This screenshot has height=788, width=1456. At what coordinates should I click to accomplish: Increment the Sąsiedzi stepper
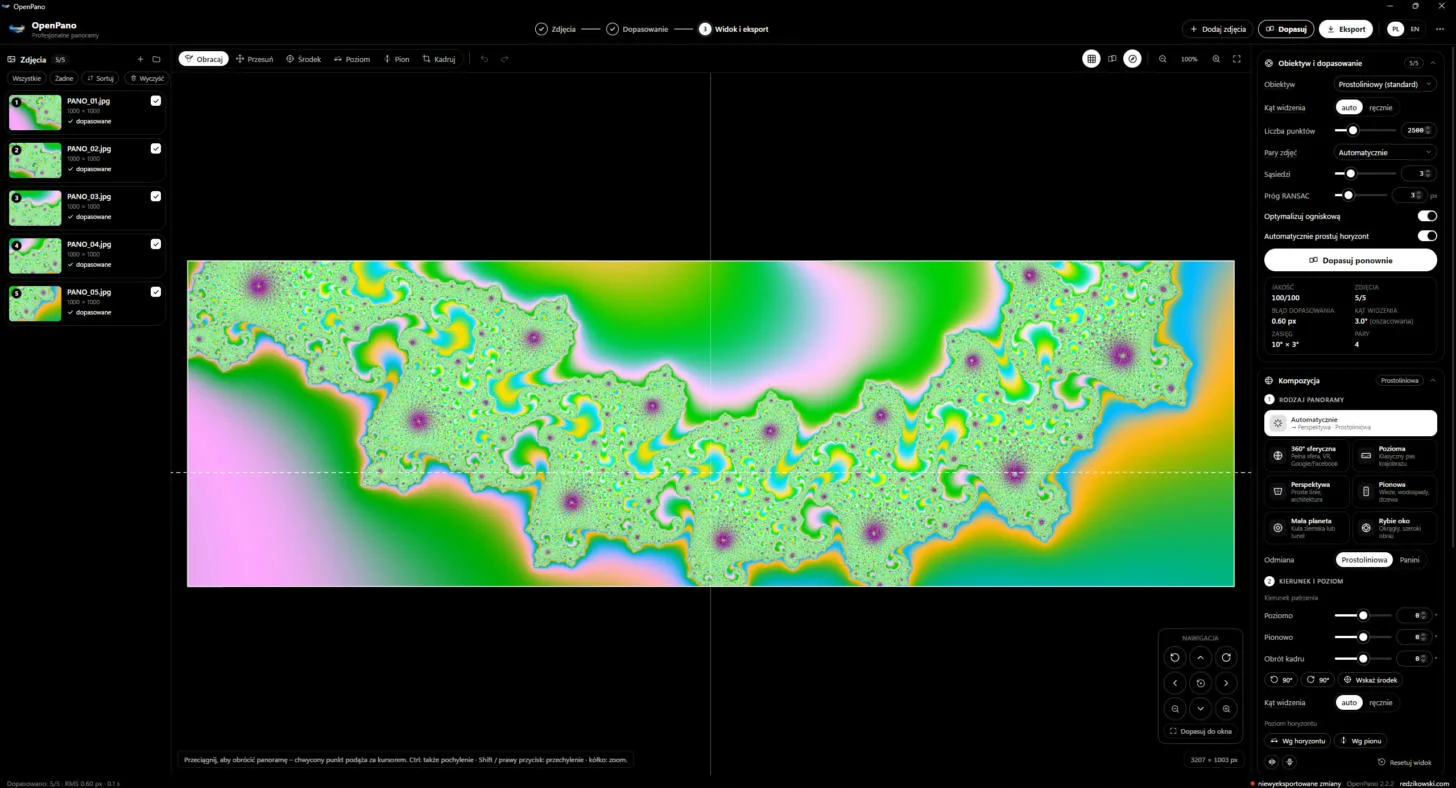coord(1429,171)
